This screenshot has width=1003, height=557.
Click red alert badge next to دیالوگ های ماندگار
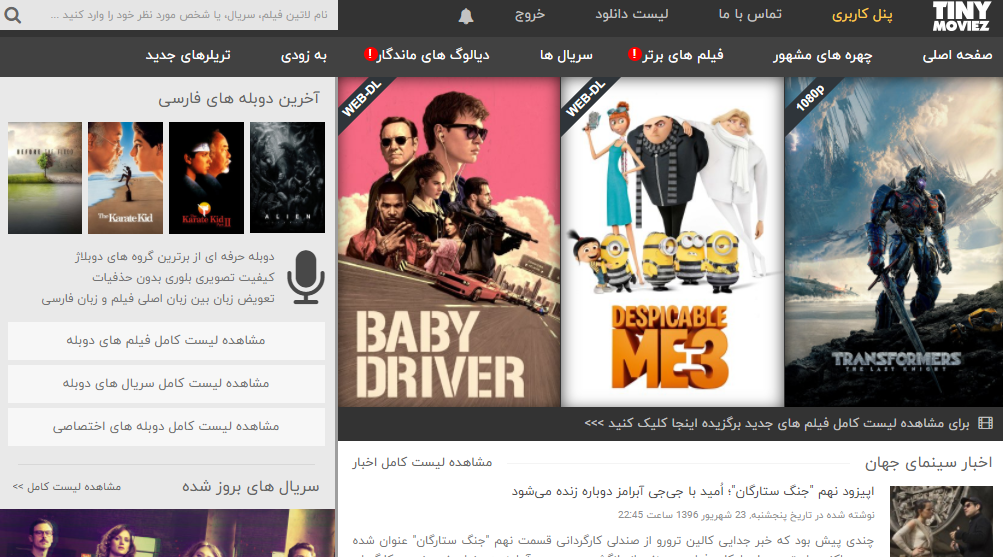point(370,54)
